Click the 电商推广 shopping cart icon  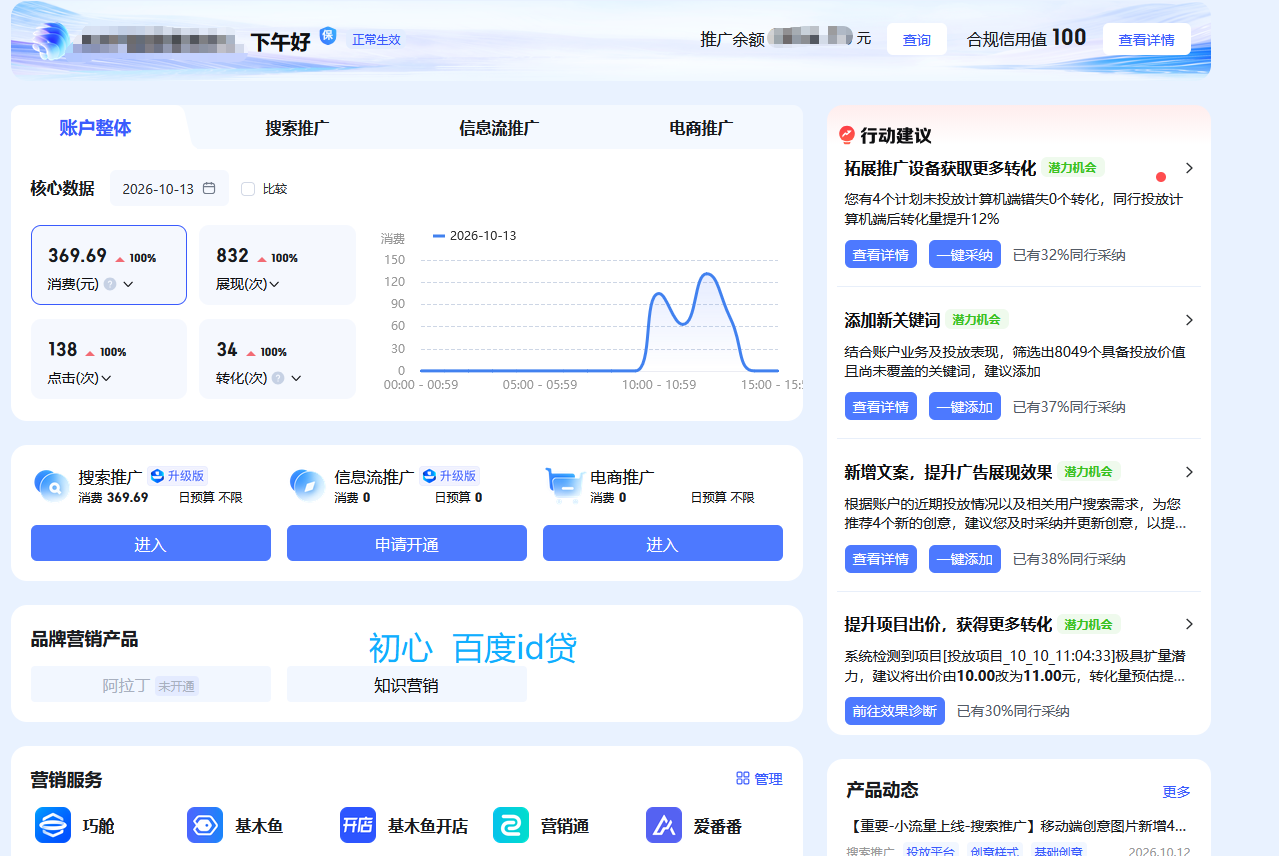[564, 485]
